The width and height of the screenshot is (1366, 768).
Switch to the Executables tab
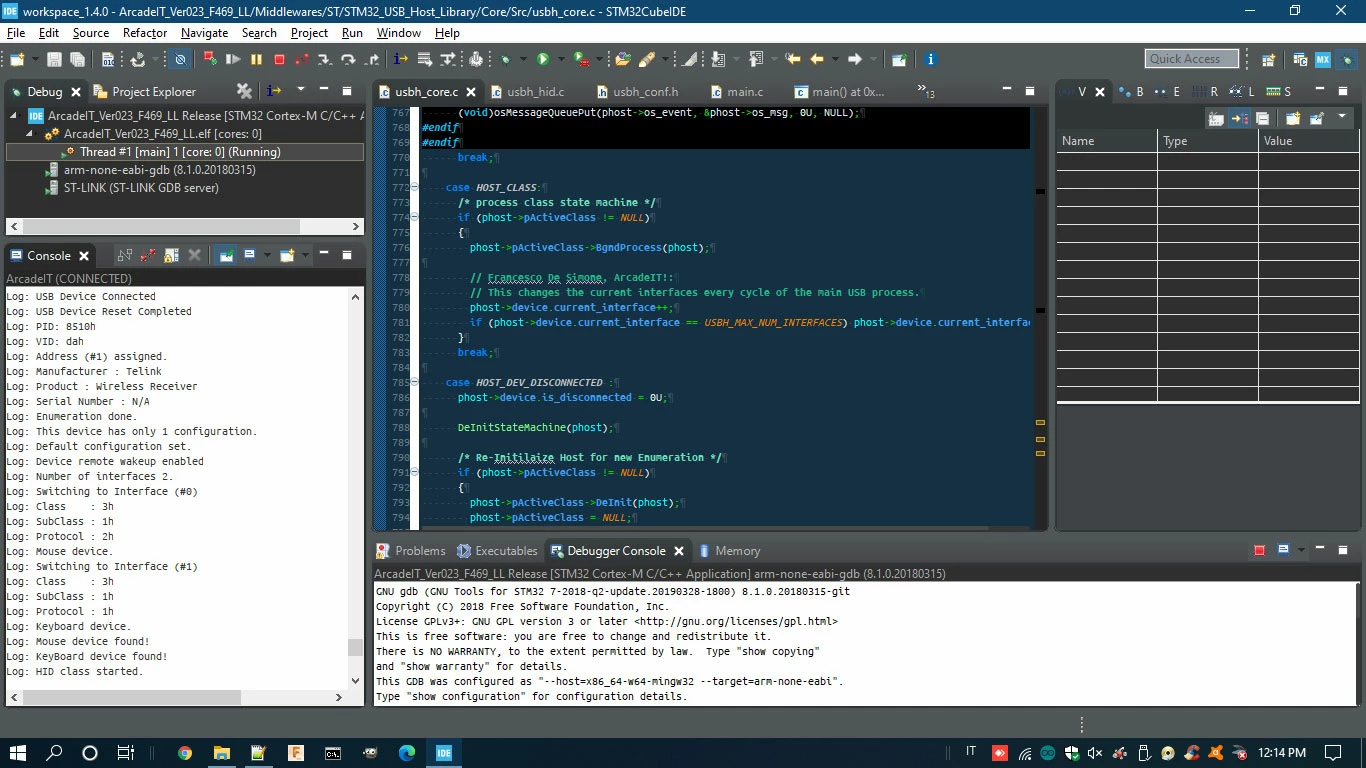tap(497, 551)
